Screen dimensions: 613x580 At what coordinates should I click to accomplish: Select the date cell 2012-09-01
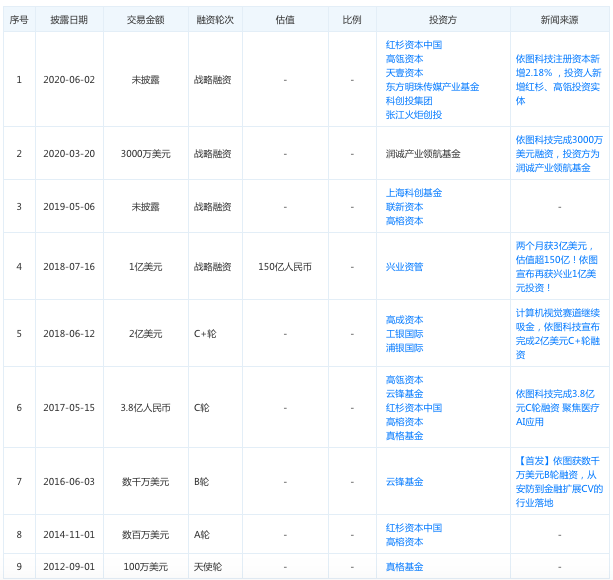69,567
